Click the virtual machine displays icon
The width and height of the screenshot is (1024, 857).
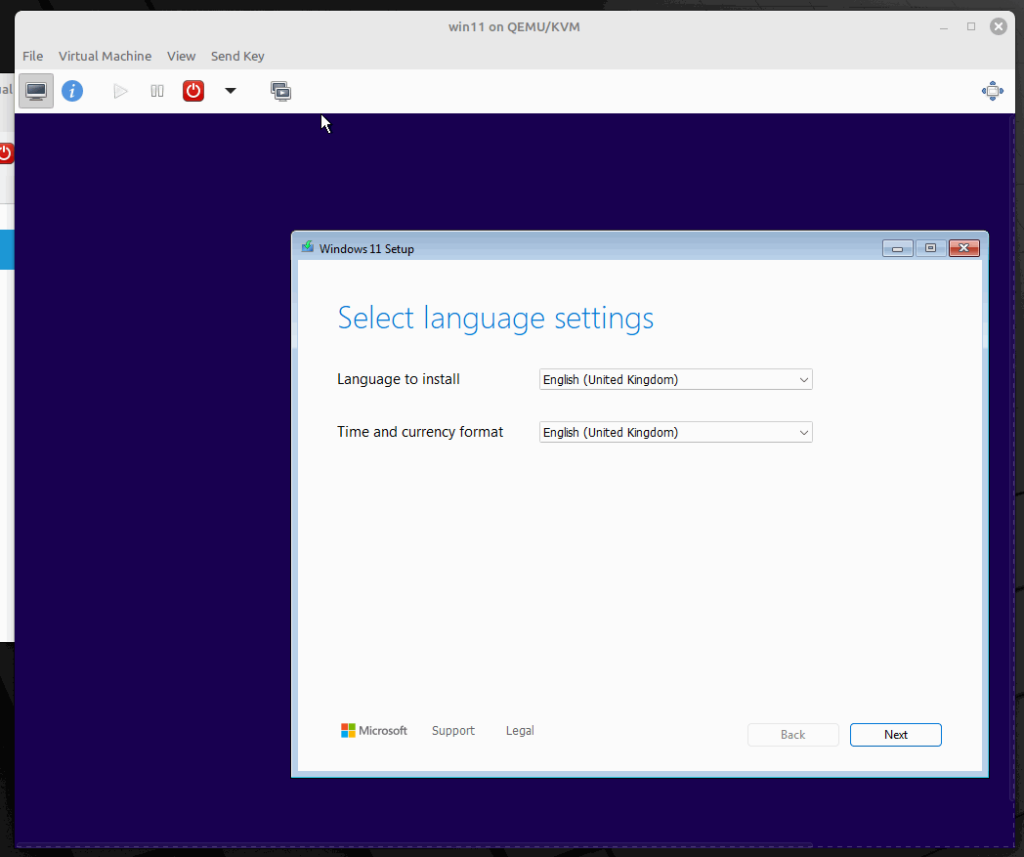point(281,90)
